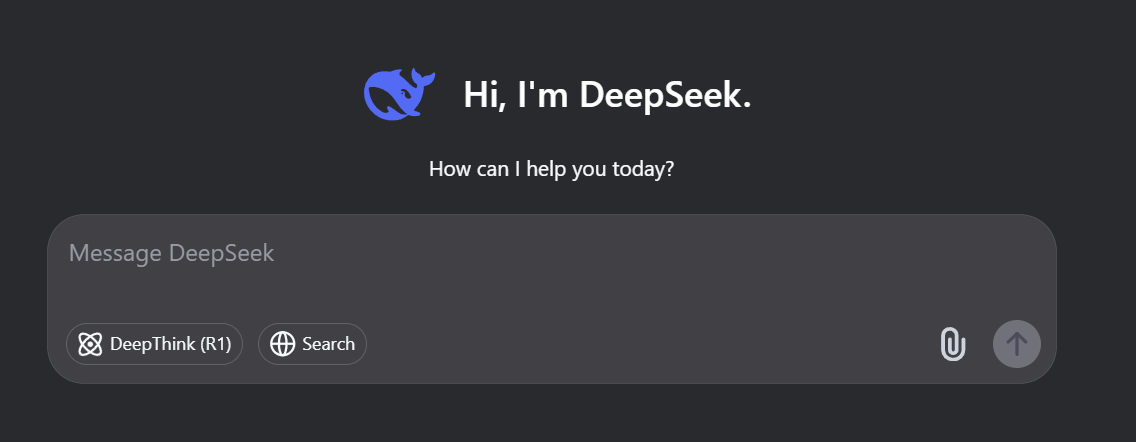Click the blue DeepSeek whale logo
1136x442 pixels.
(x=399, y=94)
